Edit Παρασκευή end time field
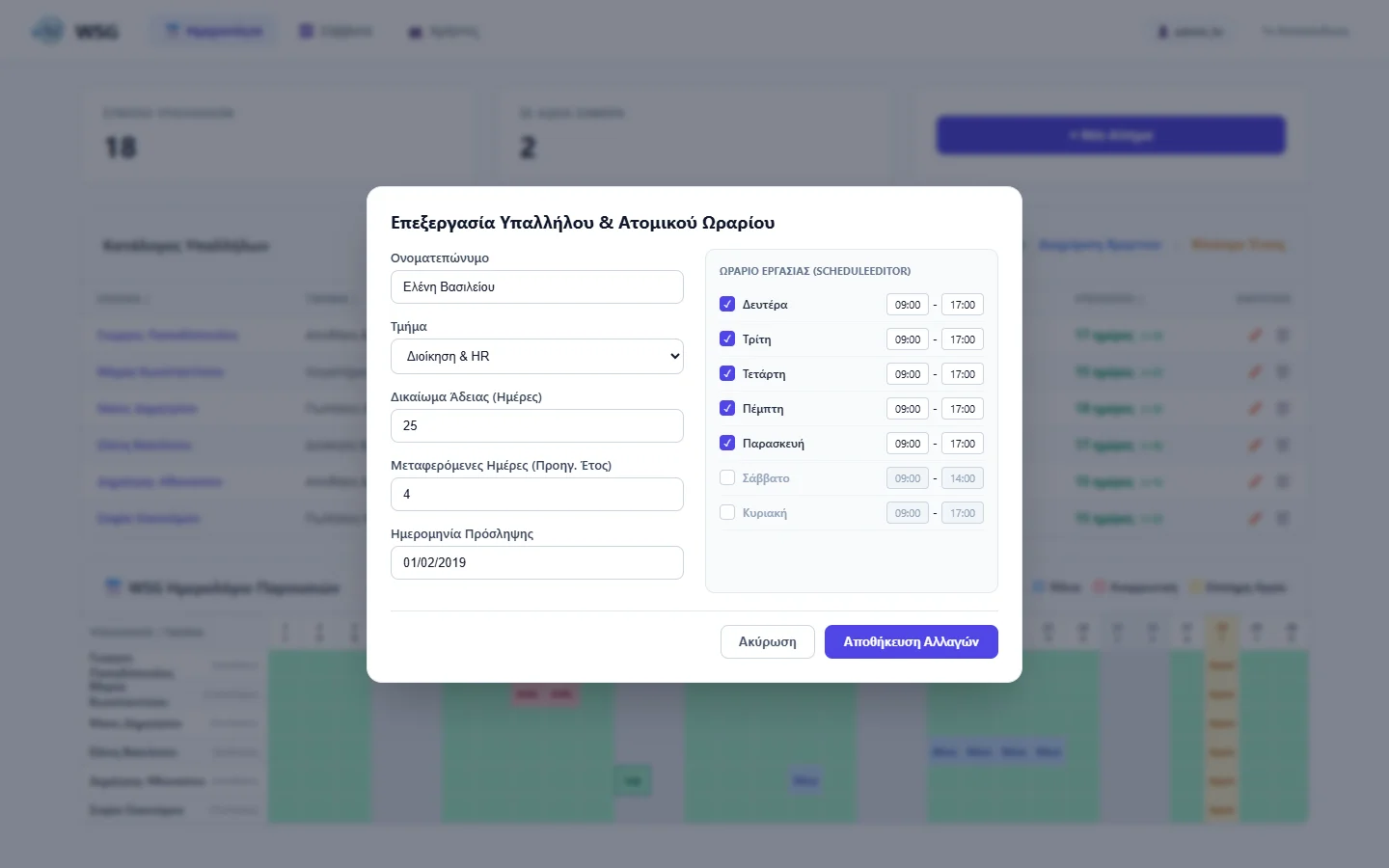This screenshot has height=868, width=1389. [x=963, y=444]
